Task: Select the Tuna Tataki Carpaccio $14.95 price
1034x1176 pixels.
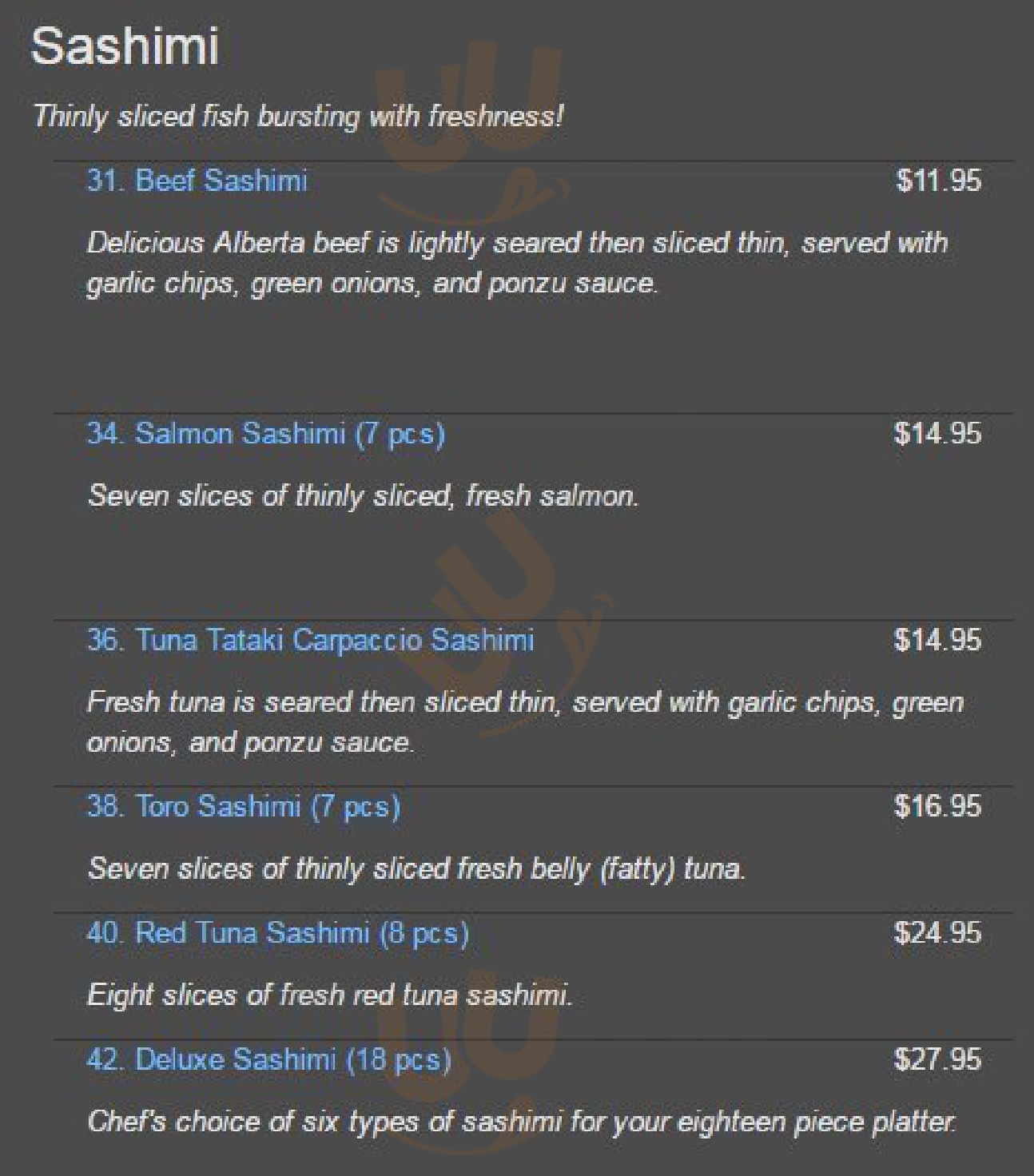Action: click(x=937, y=641)
